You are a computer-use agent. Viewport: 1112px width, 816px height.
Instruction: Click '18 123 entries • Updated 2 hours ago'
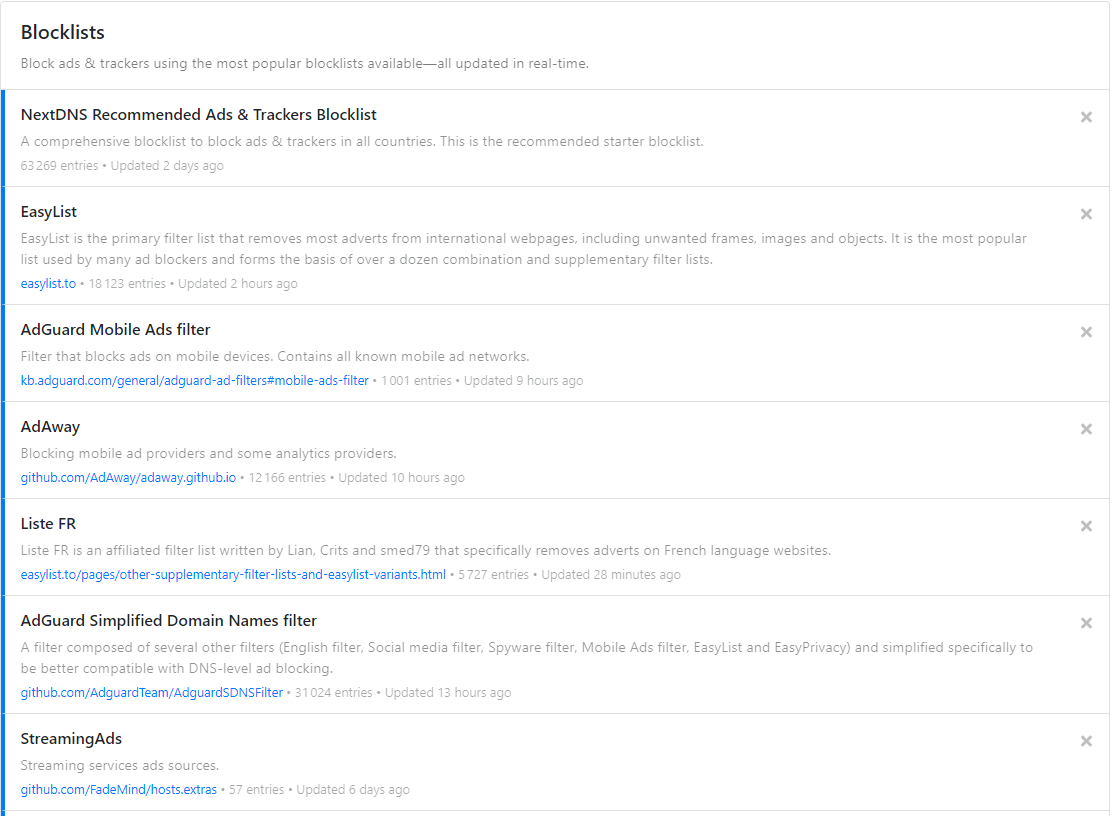click(193, 284)
